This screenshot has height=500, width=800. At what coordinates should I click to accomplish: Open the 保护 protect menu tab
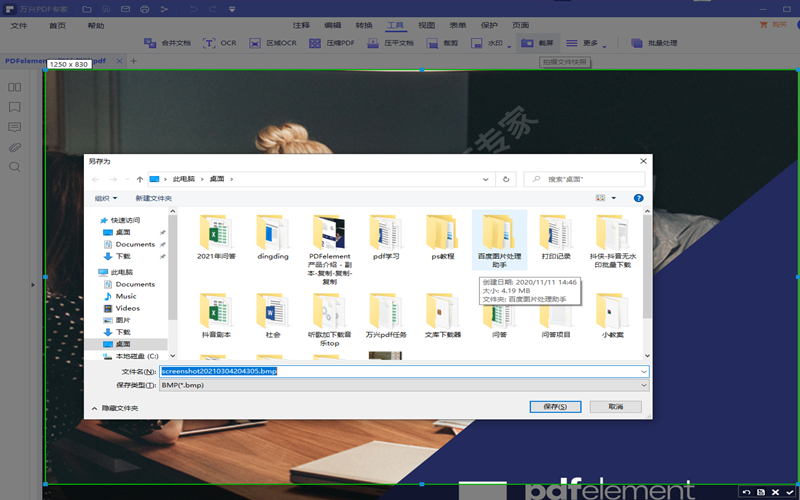coord(489,25)
